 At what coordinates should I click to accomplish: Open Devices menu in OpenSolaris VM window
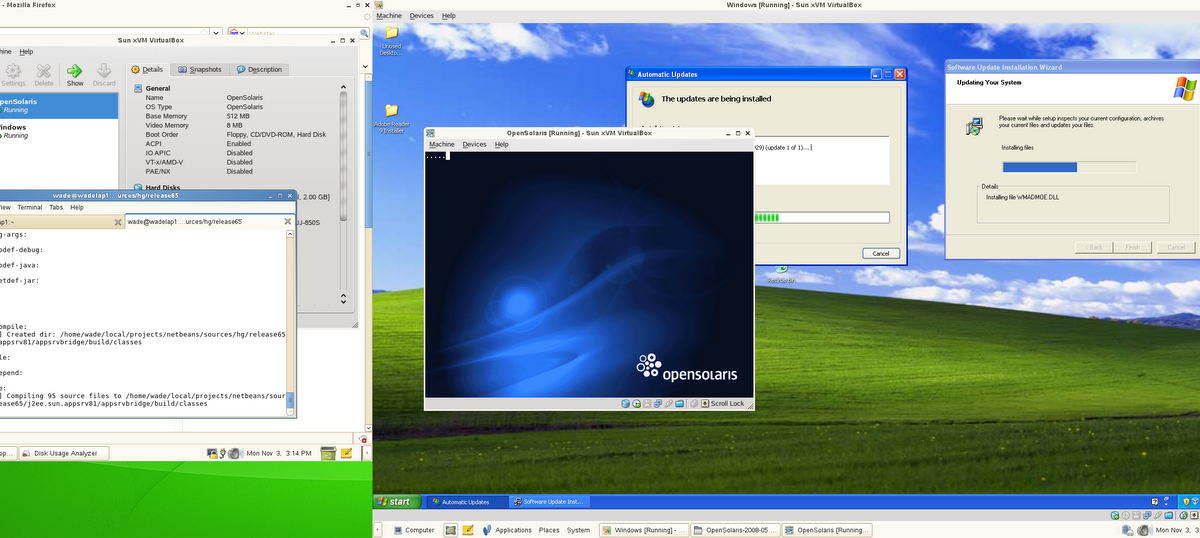[x=474, y=144]
